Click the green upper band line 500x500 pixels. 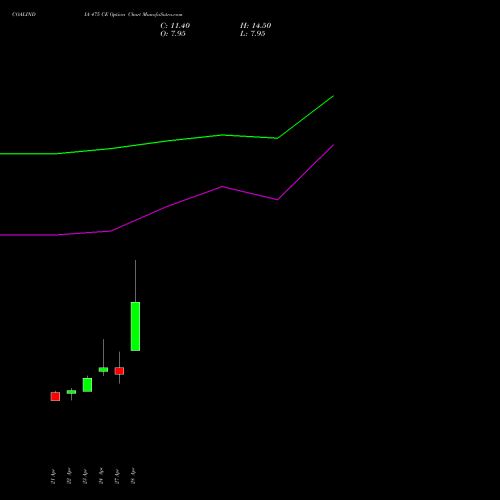[x=167, y=141]
